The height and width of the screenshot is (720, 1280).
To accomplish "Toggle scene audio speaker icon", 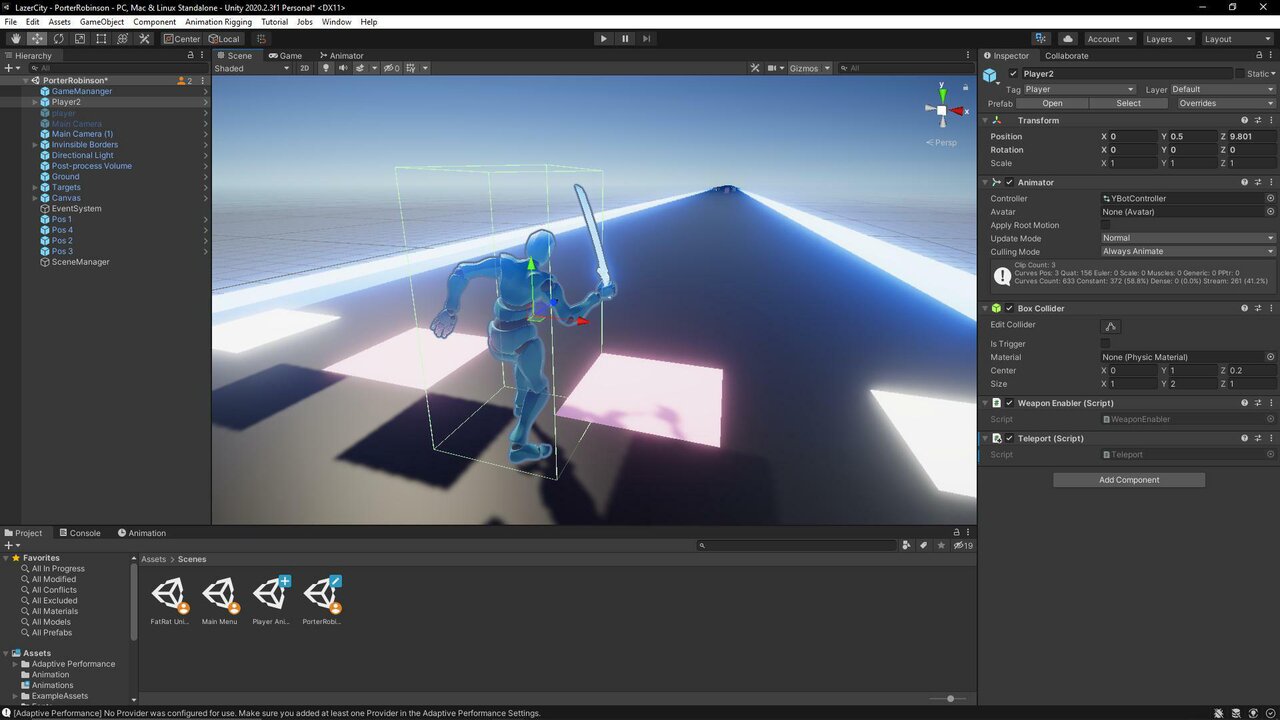I will [x=343, y=68].
